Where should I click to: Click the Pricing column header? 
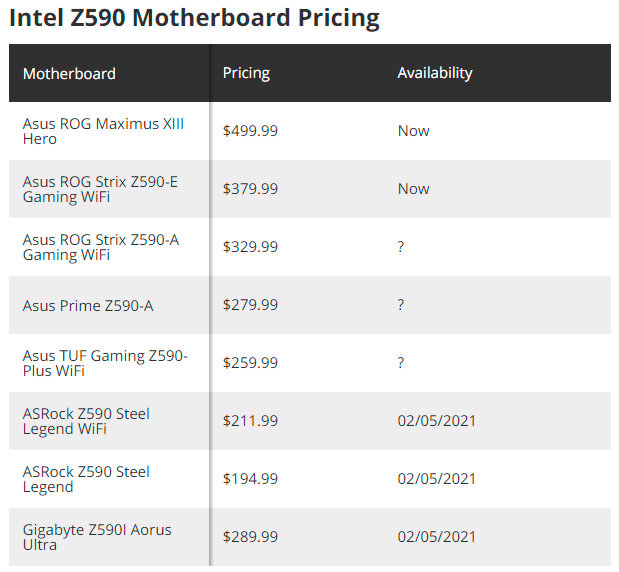tap(246, 73)
